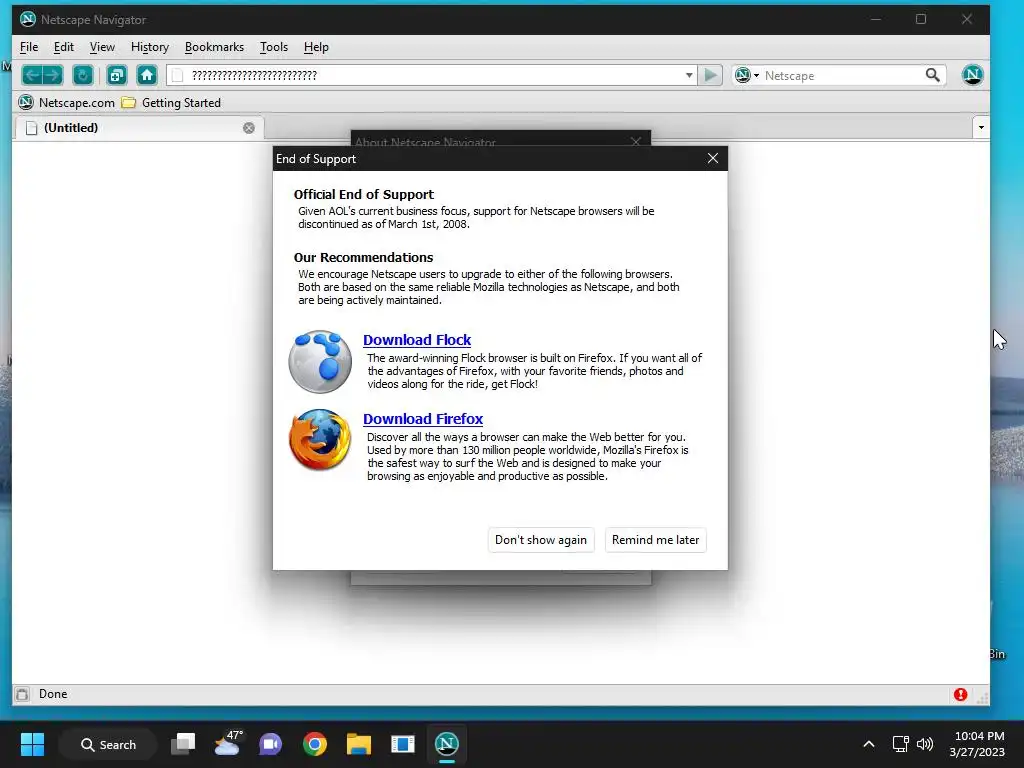Screen dimensions: 1024x768
Task: Open the Edit menu
Action: click(x=63, y=47)
